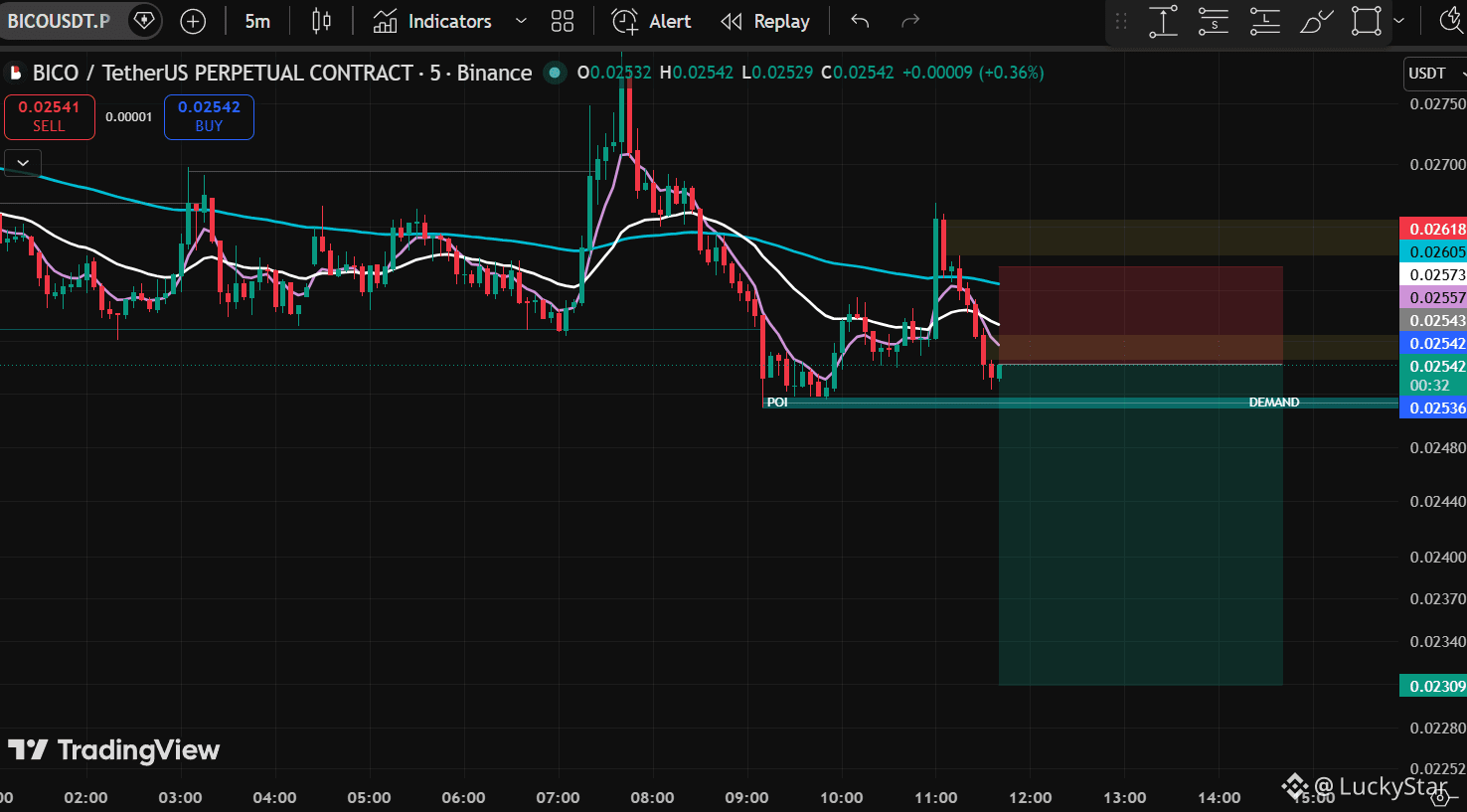
Task: Click the cyan 0.02605 price label
Action: coord(1433,252)
